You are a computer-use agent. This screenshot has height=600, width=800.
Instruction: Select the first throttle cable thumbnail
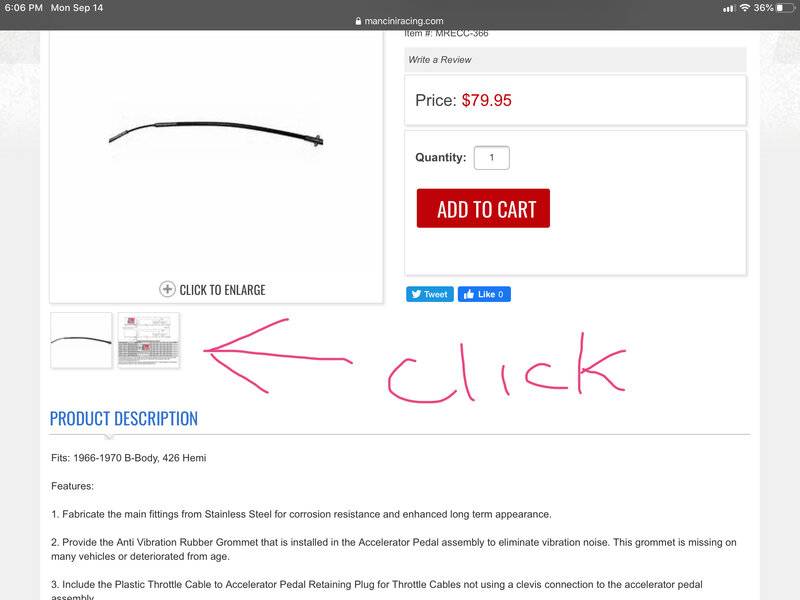[x=81, y=340]
